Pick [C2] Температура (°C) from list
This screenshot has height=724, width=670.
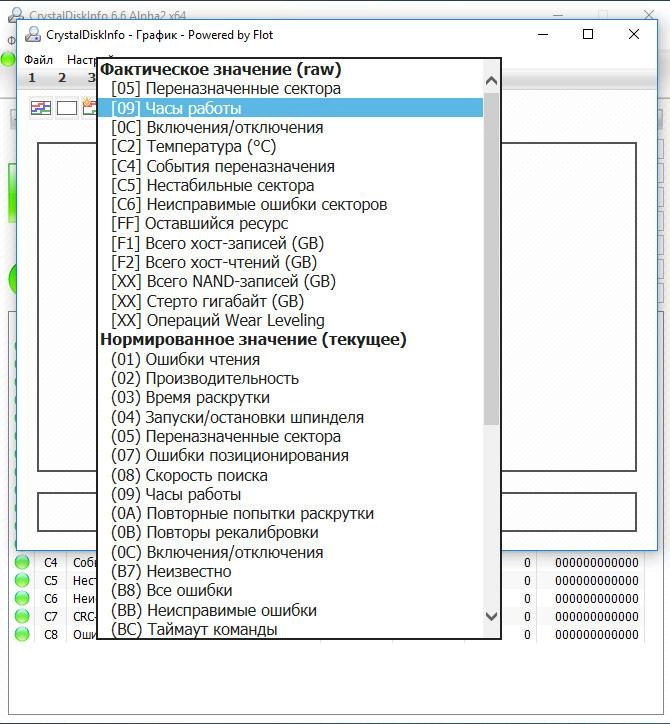point(290,147)
